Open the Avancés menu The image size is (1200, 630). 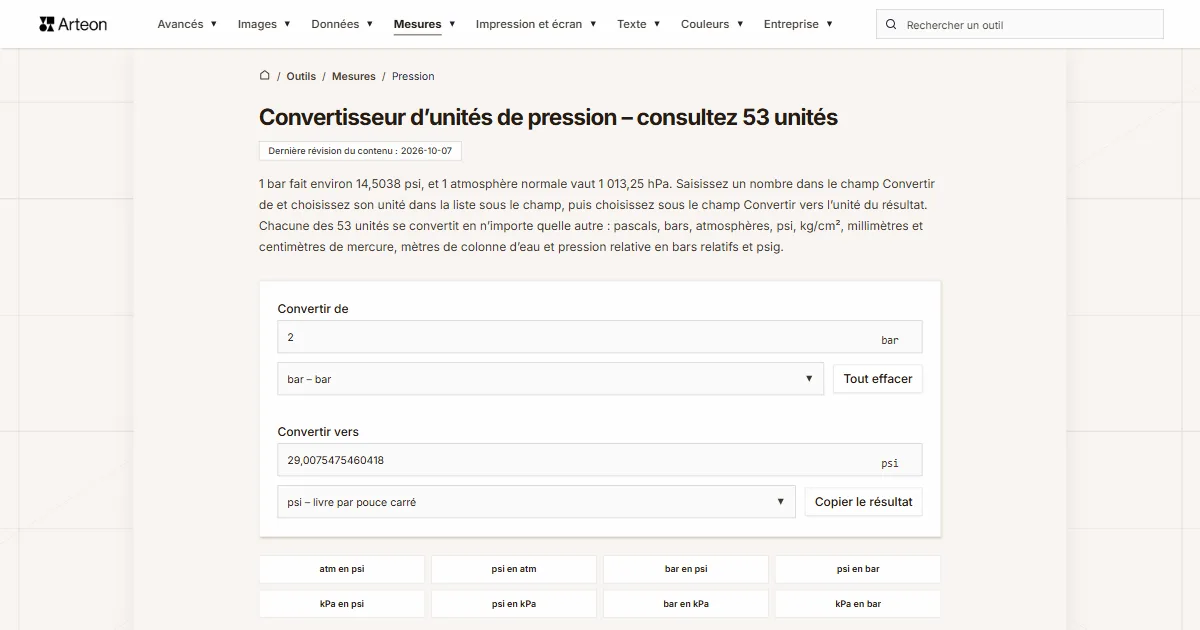click(x=187, y=24)
